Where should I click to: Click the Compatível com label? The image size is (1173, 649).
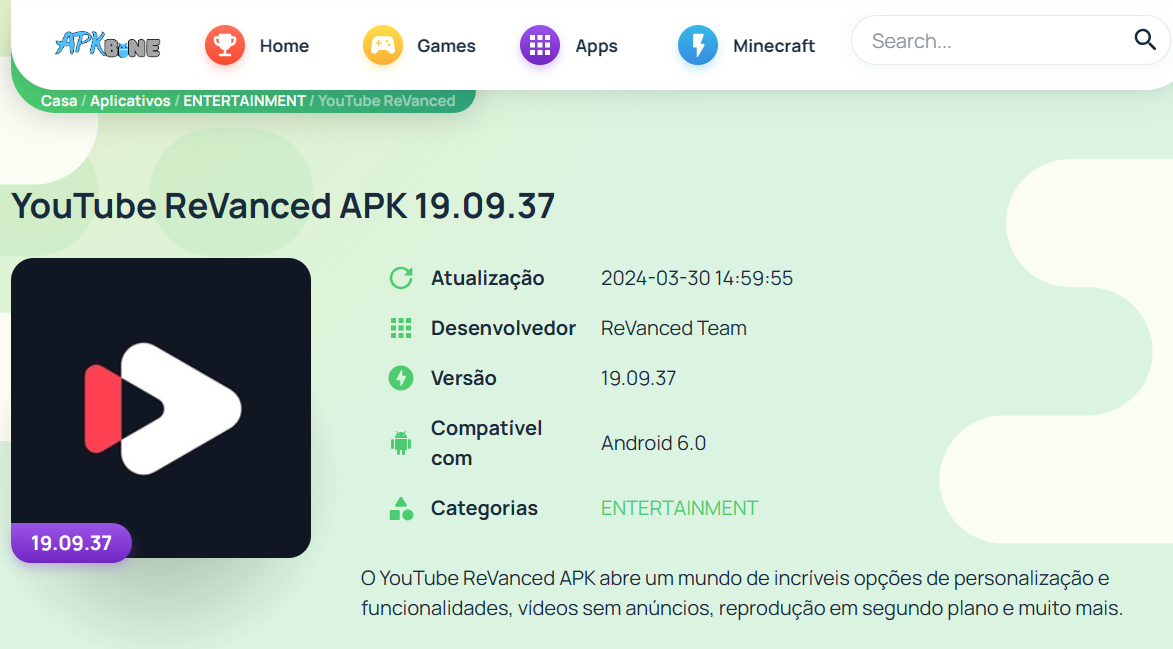(486, 443)
